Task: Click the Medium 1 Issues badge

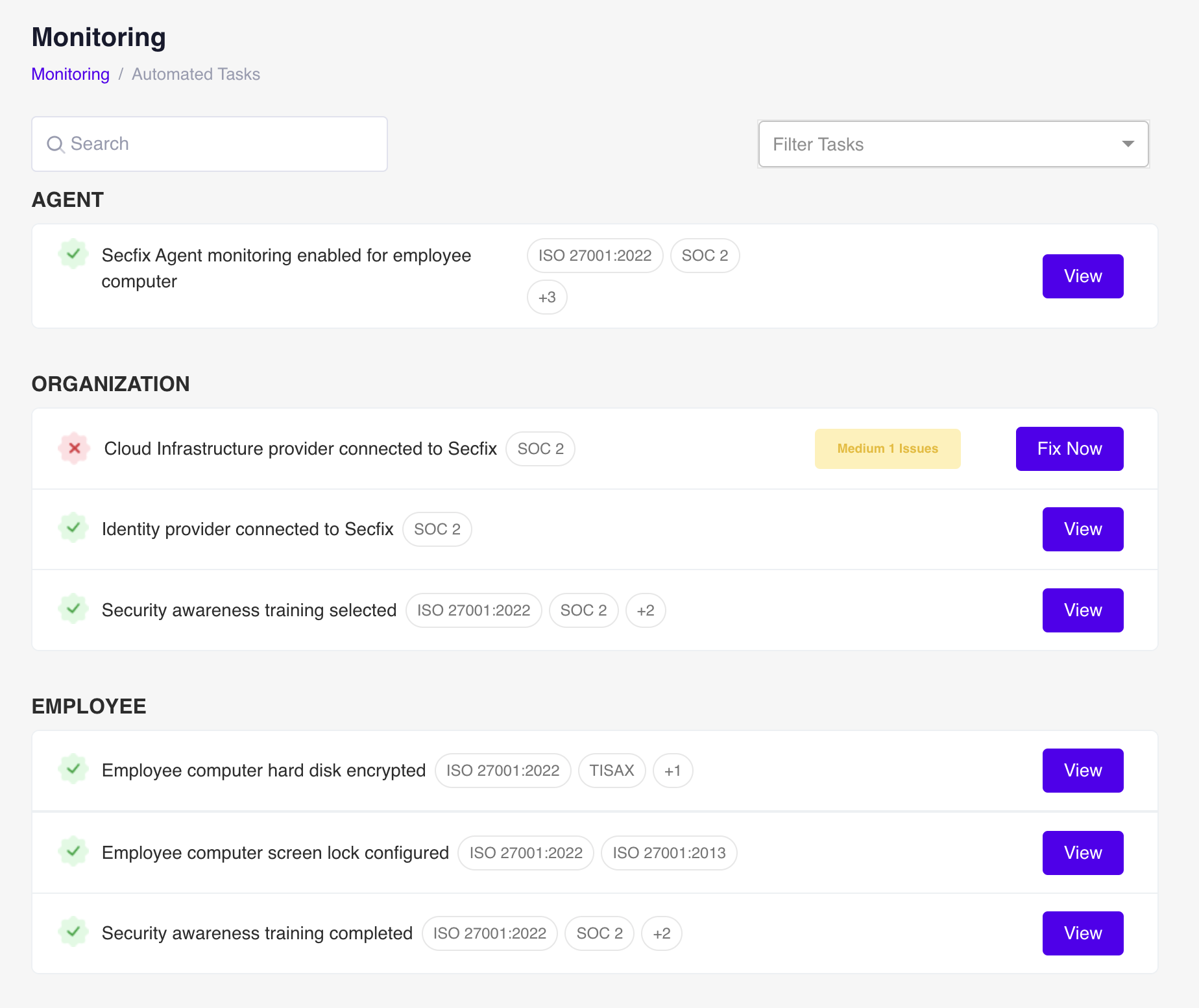Action: point(887,449)
